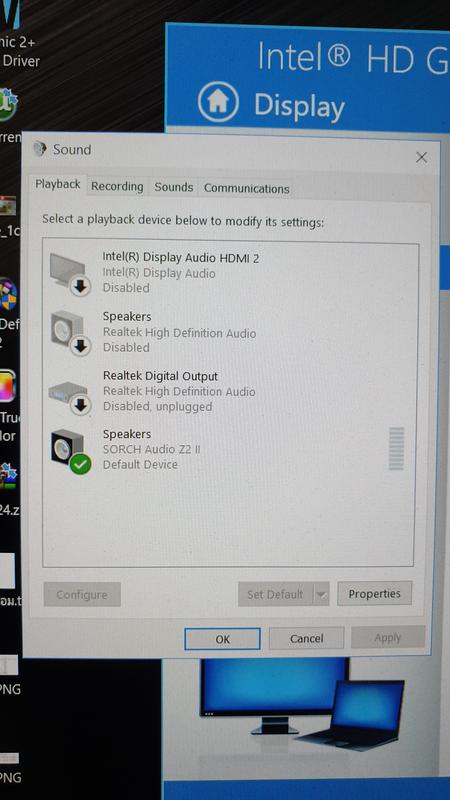Click the volume level meter beside SORCH speakers

(x=396, y=448)
